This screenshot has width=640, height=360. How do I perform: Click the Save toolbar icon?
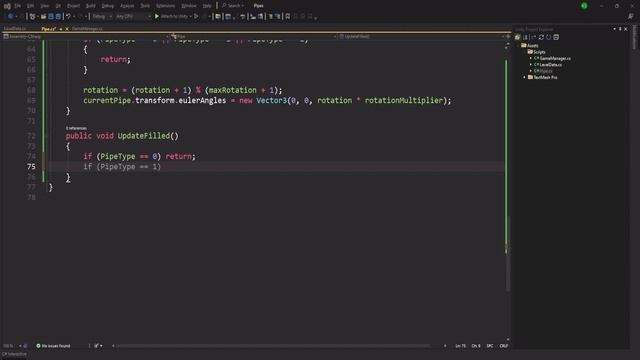51,16
